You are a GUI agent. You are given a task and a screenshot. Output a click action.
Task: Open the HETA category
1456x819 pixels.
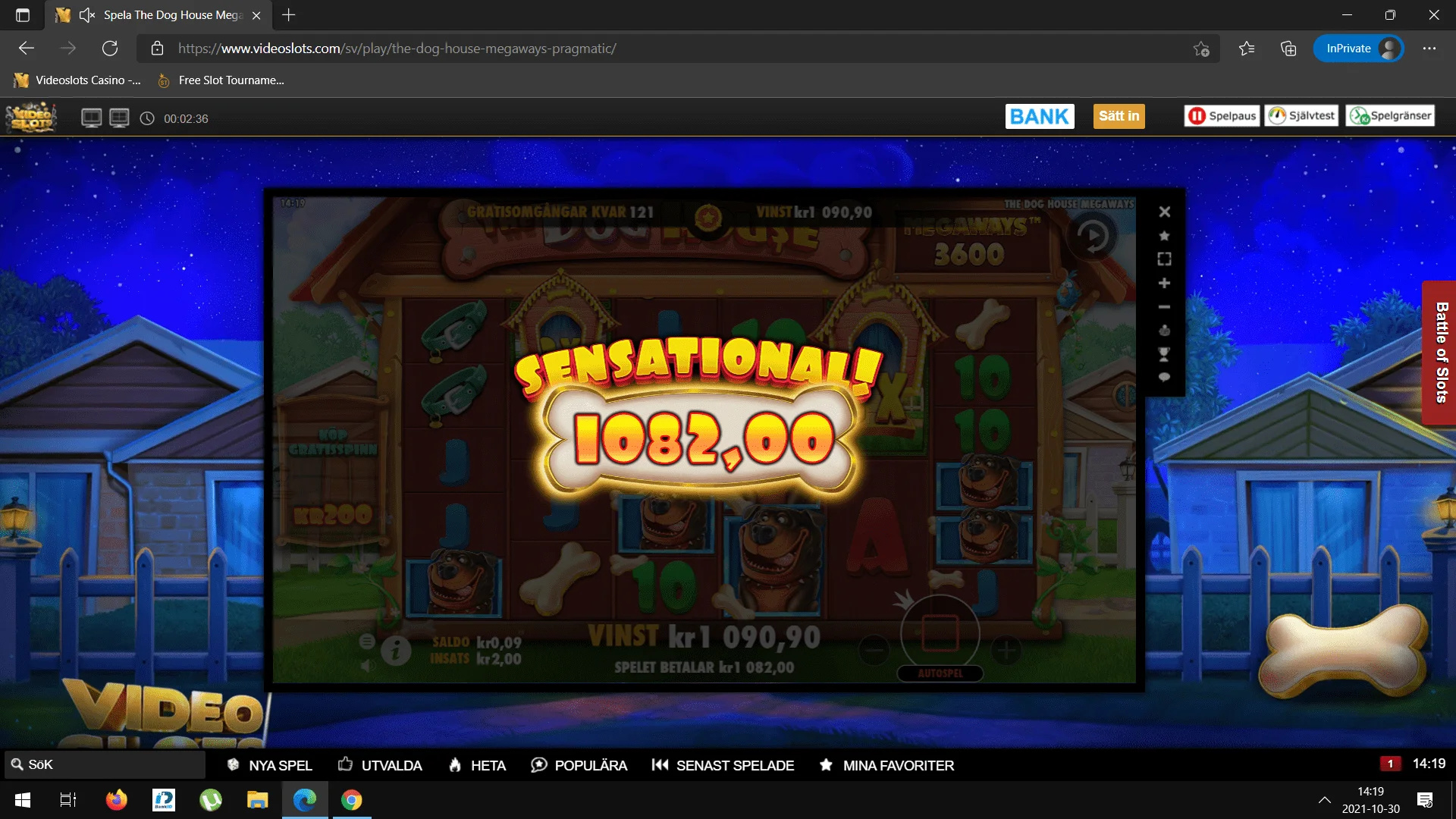tap(477, 765)
